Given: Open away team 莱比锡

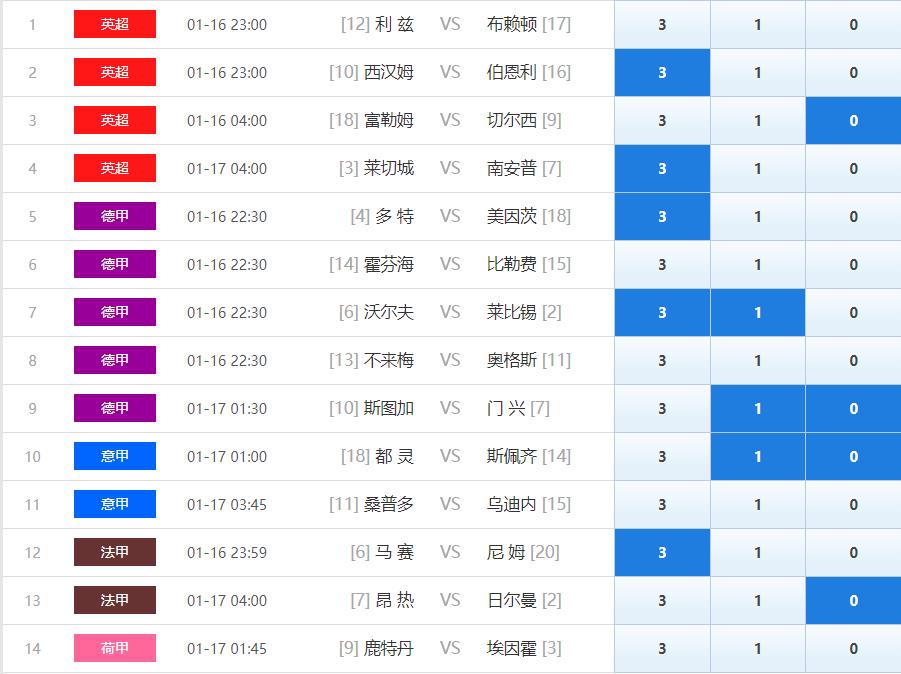Looking at the screenshot, I should pyautogui.click(x=511, y=312).
